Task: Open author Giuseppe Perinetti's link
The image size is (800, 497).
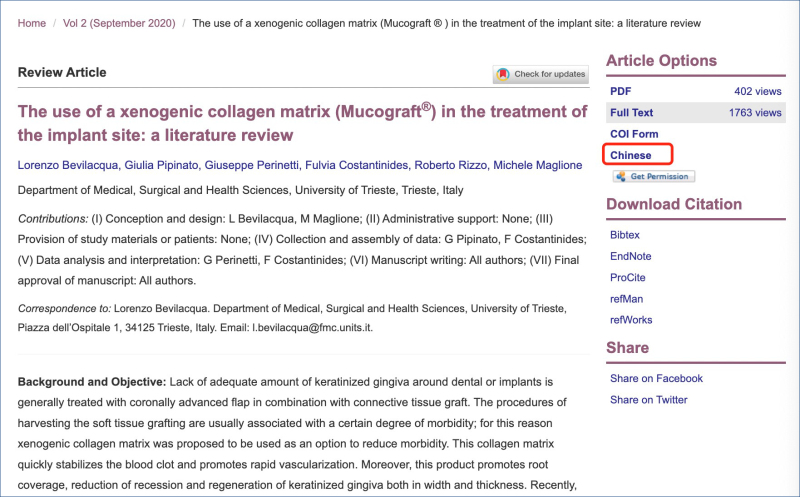Action: [252, 165]
